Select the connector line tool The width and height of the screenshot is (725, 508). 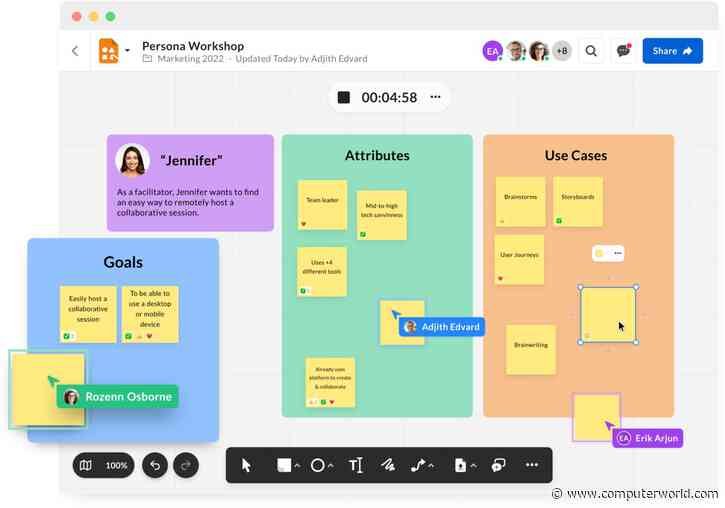pos(418,465)
